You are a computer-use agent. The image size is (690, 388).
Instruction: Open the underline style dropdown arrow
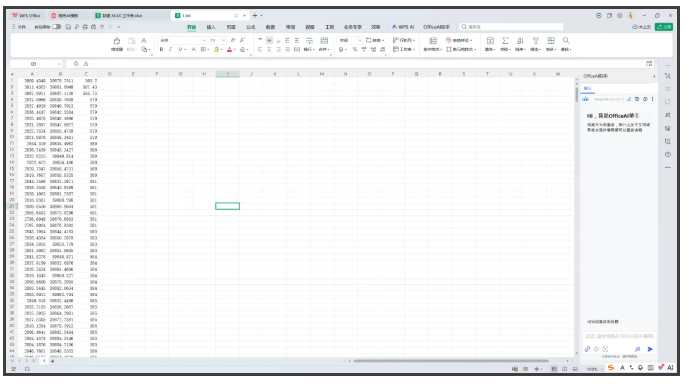185,50
